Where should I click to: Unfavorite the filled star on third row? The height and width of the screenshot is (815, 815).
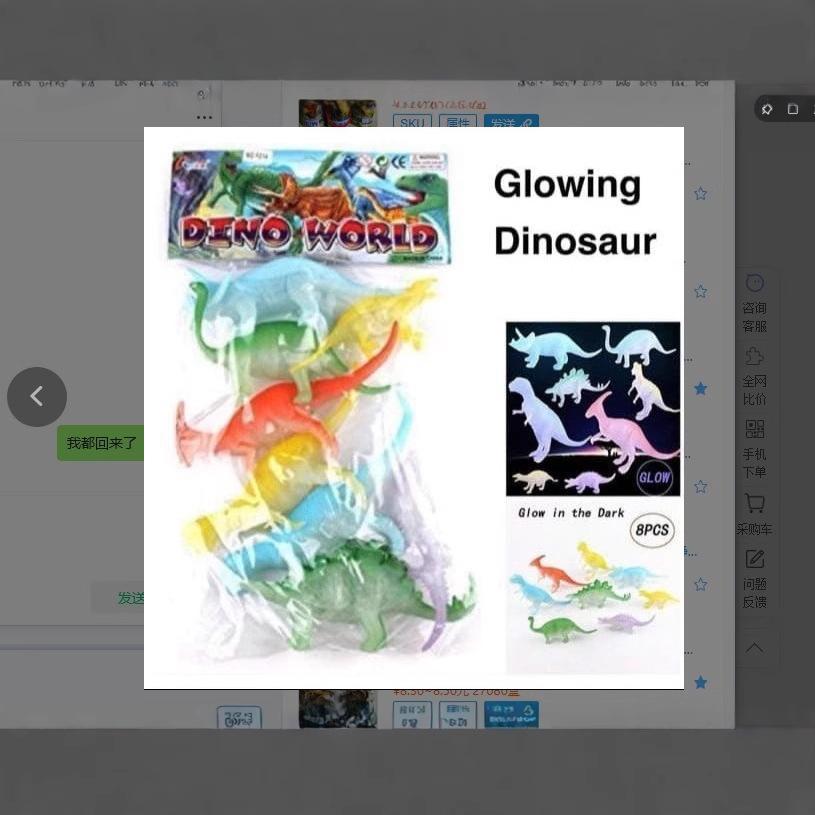[700, 389]
